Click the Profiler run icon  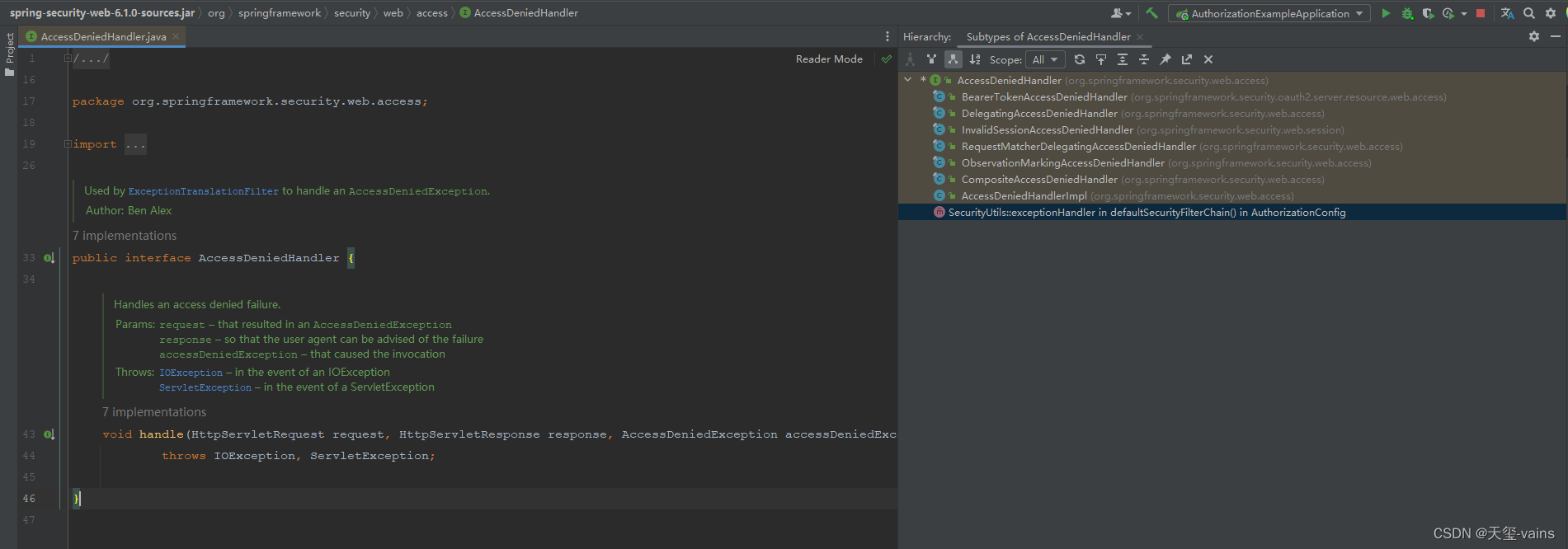(x=1448, y=13)
